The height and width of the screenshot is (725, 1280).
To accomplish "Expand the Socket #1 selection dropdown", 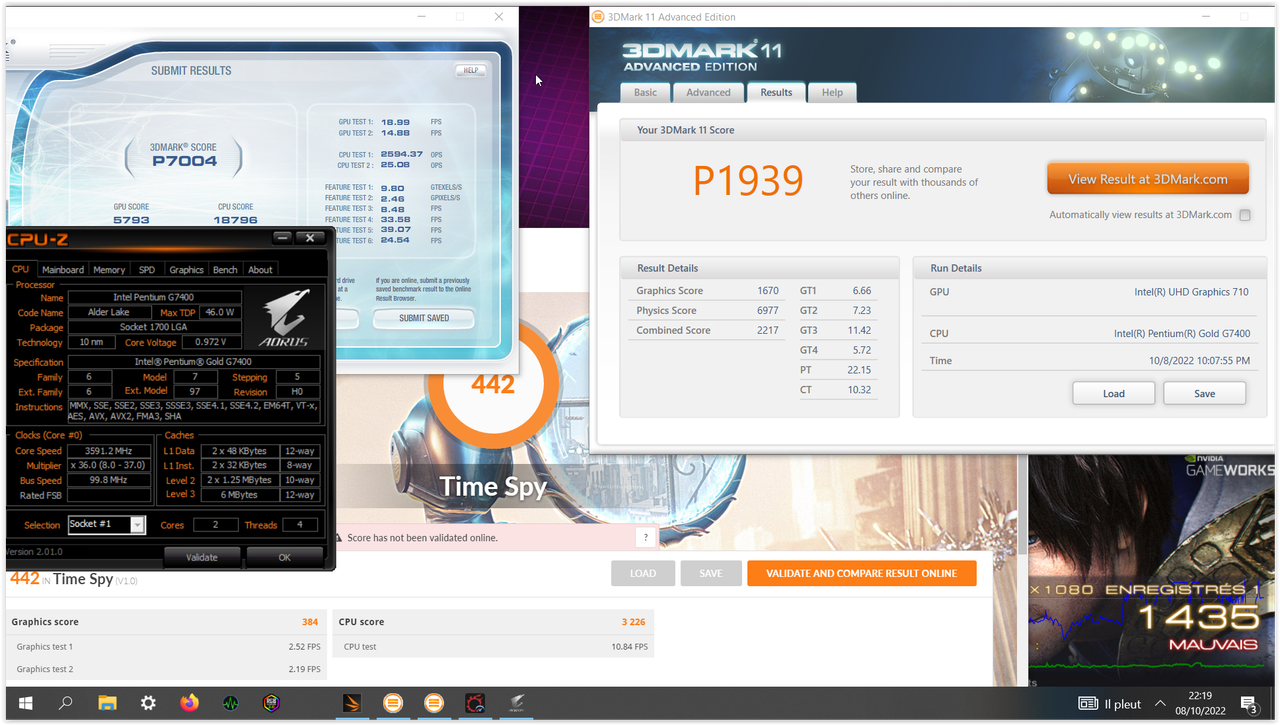I will 138,525.
